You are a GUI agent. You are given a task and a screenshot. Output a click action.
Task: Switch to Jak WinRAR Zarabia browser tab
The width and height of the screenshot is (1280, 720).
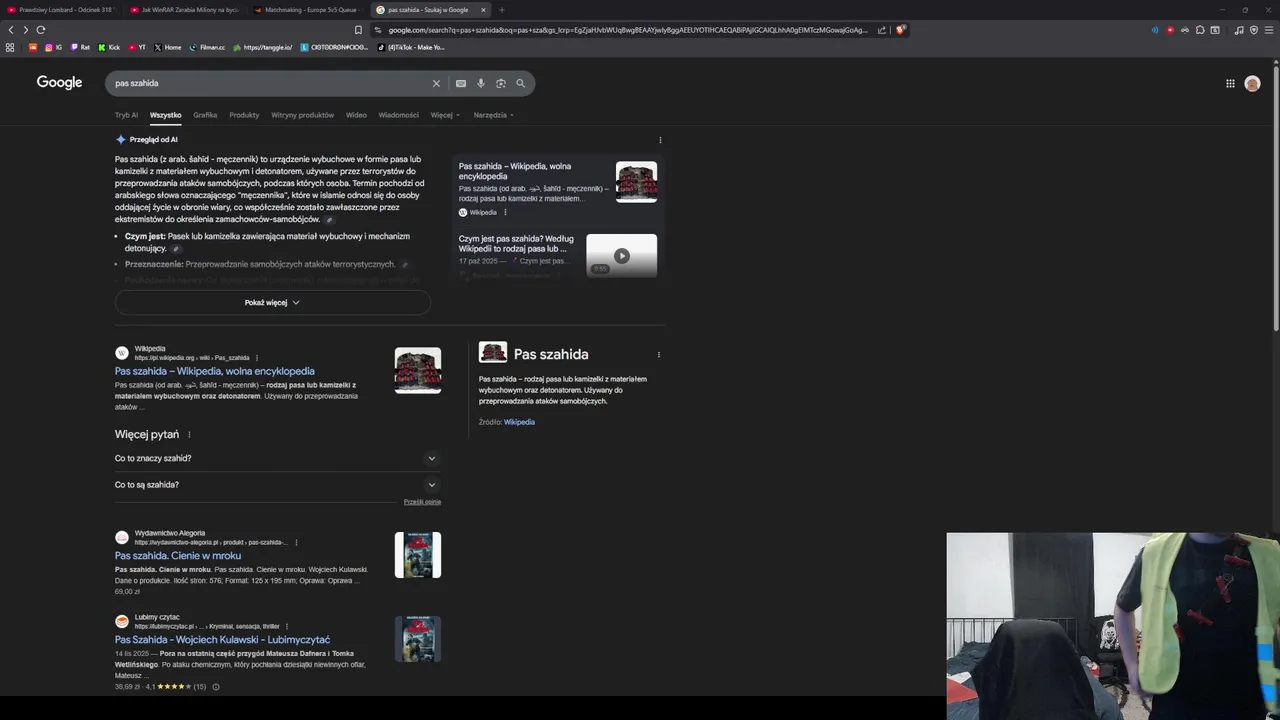point(185,9)
